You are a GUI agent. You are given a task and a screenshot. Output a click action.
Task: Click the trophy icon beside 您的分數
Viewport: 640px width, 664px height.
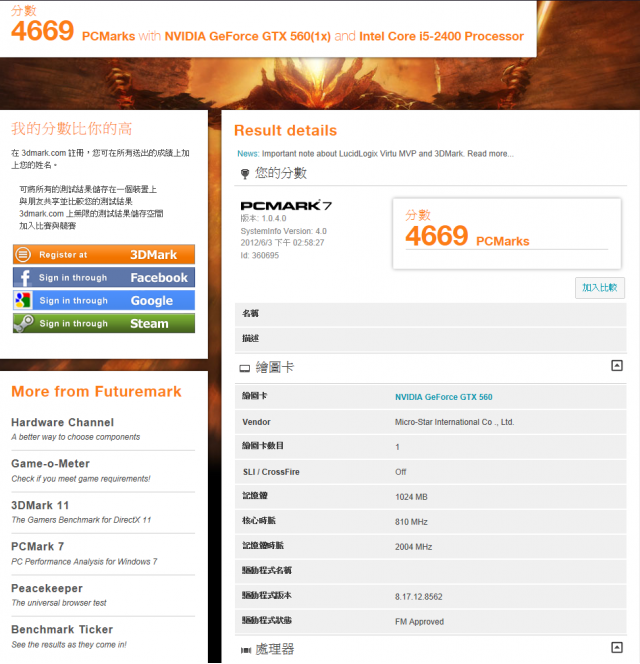pos(245,174)
